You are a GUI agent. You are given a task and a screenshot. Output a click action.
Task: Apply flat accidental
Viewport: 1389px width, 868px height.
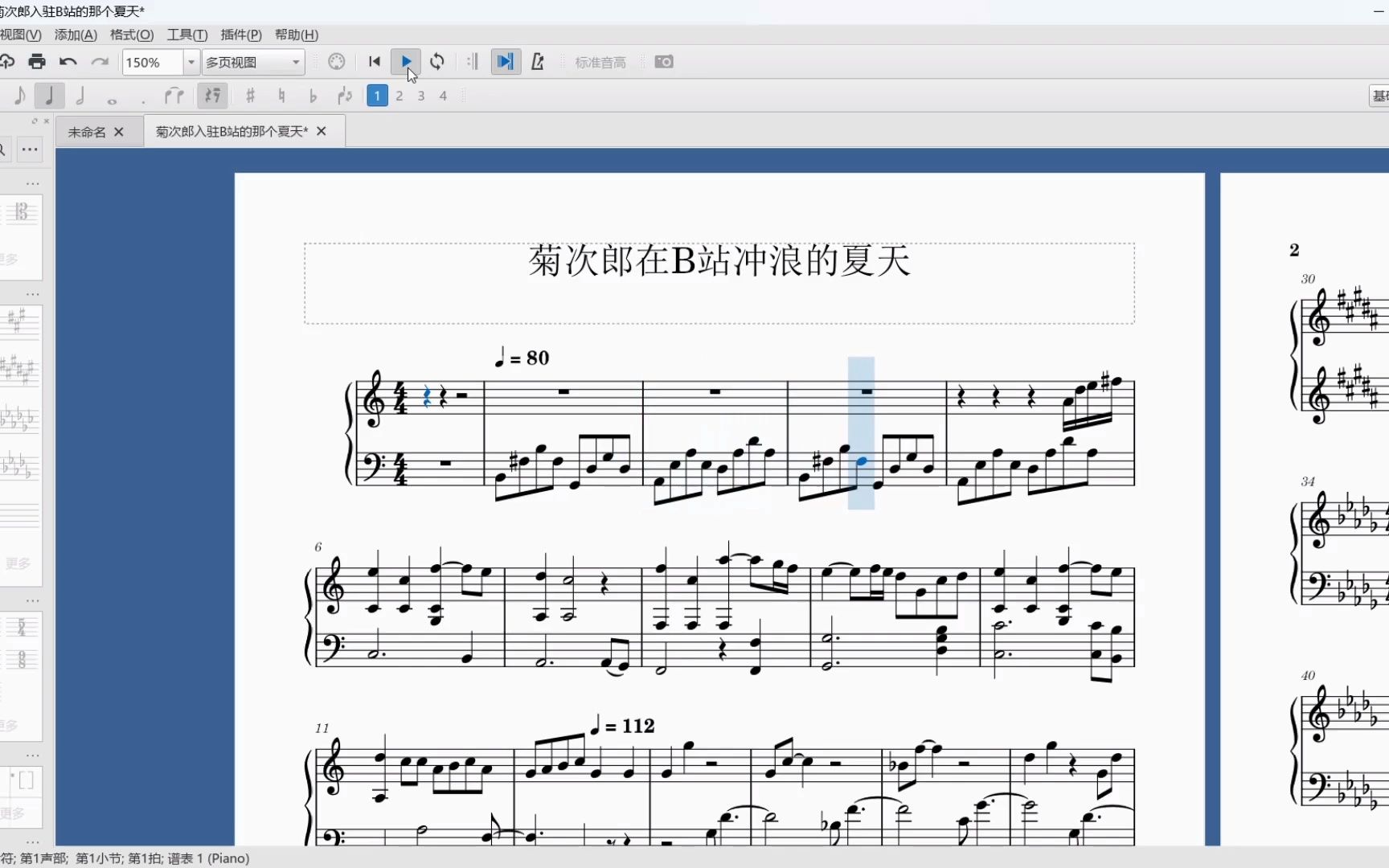[x=313, y=96]
